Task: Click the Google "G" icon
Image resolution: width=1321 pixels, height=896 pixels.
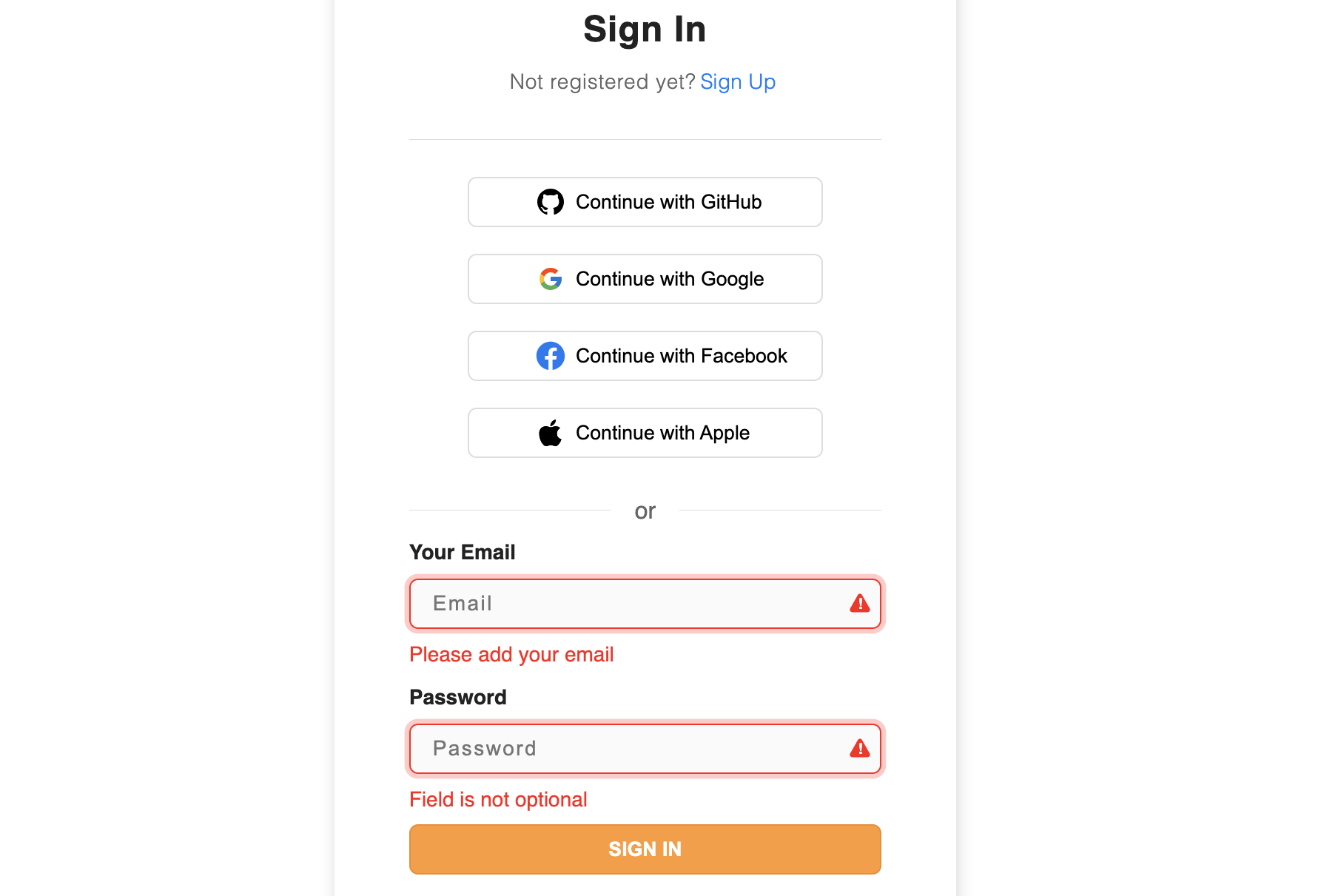Action: click(x=551, y=279)
